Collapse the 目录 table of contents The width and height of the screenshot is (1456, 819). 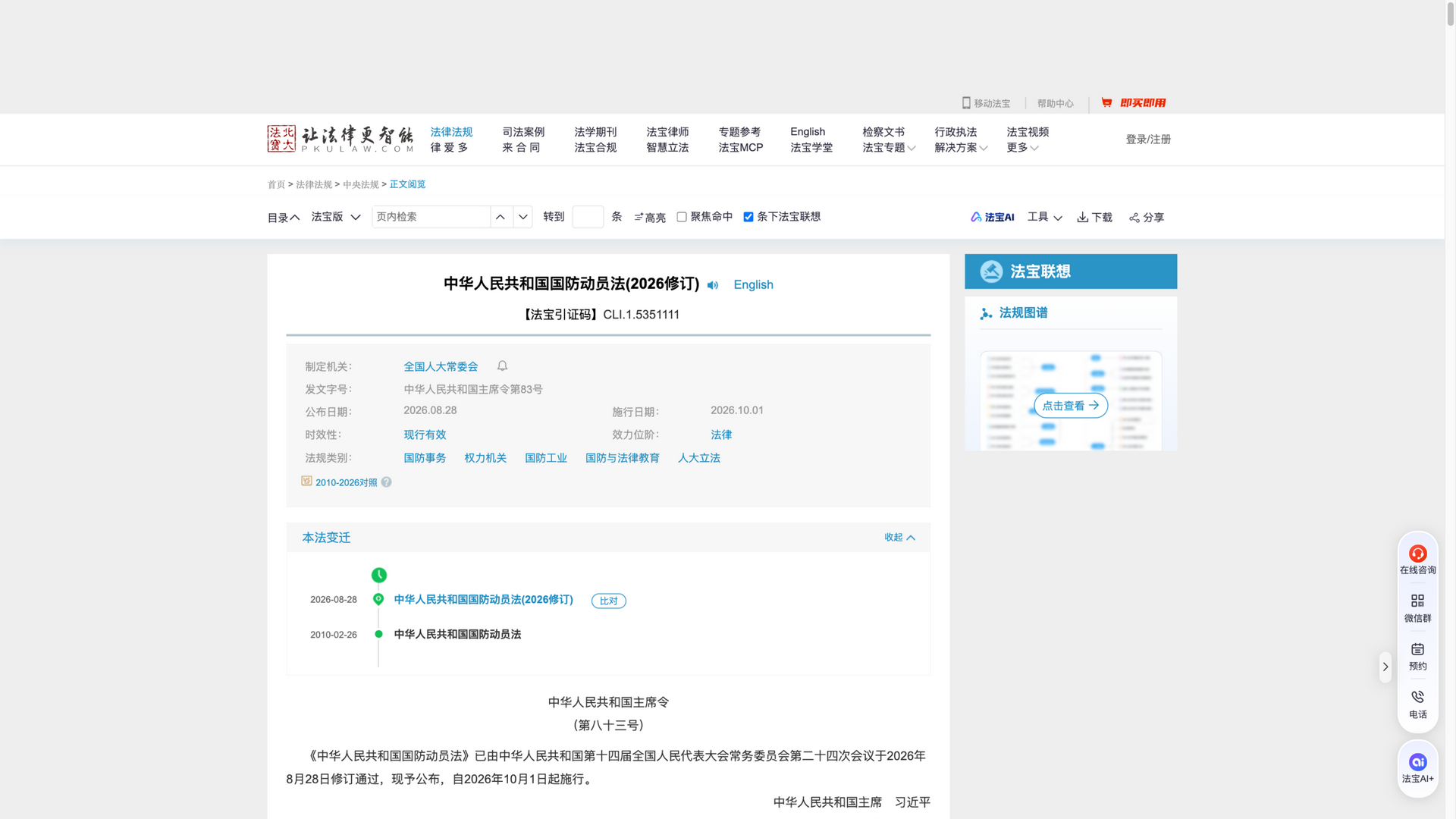(x=284, y=218)
